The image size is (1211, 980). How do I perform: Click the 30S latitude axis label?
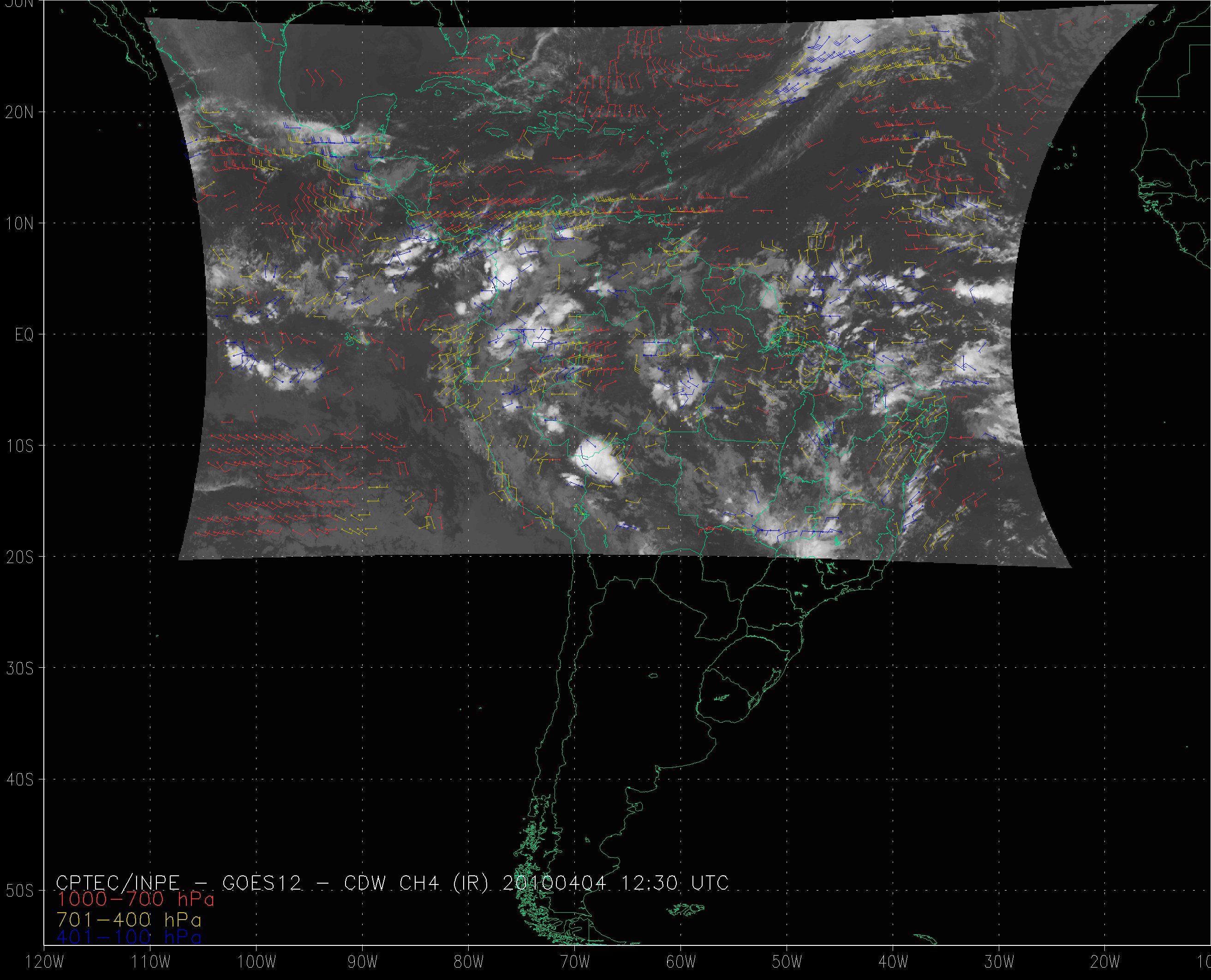(x=19, y=668)
